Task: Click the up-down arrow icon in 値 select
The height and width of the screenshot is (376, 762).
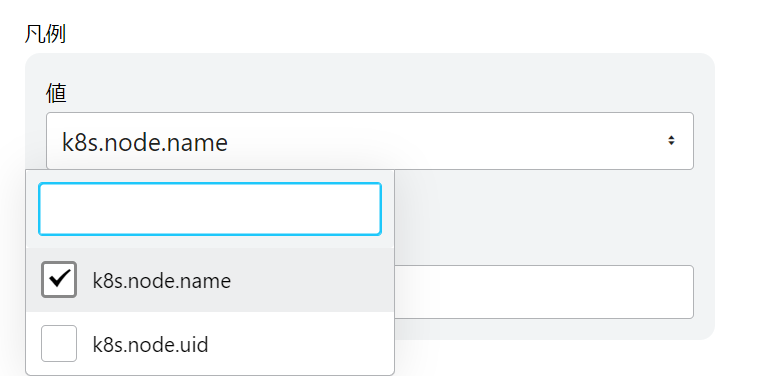Action: (671, 140)
